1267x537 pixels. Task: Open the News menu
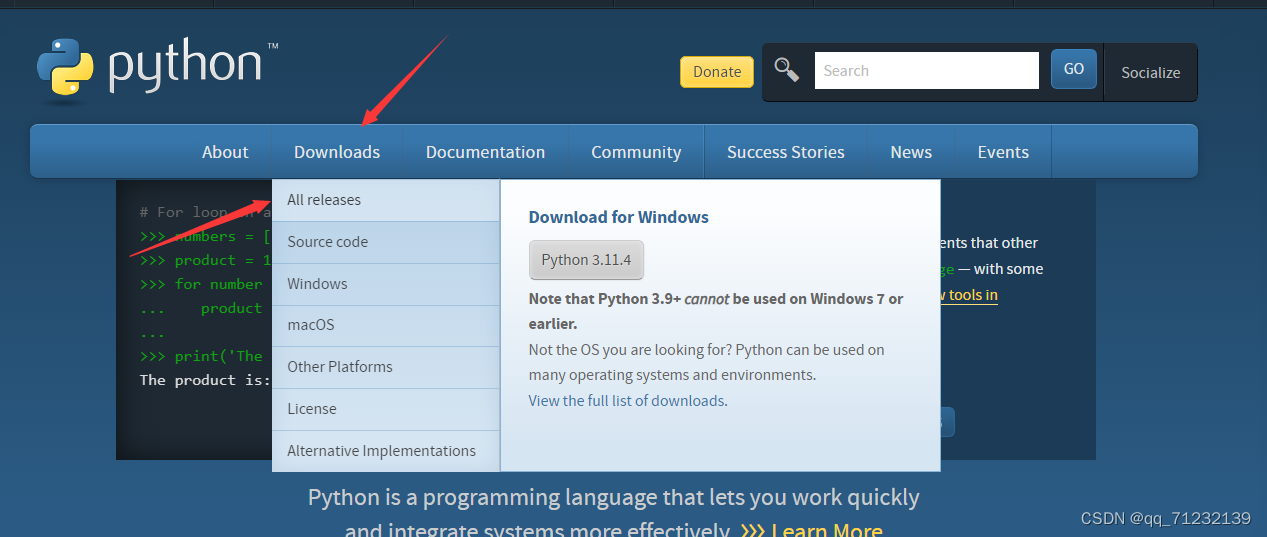coord(911,152)
